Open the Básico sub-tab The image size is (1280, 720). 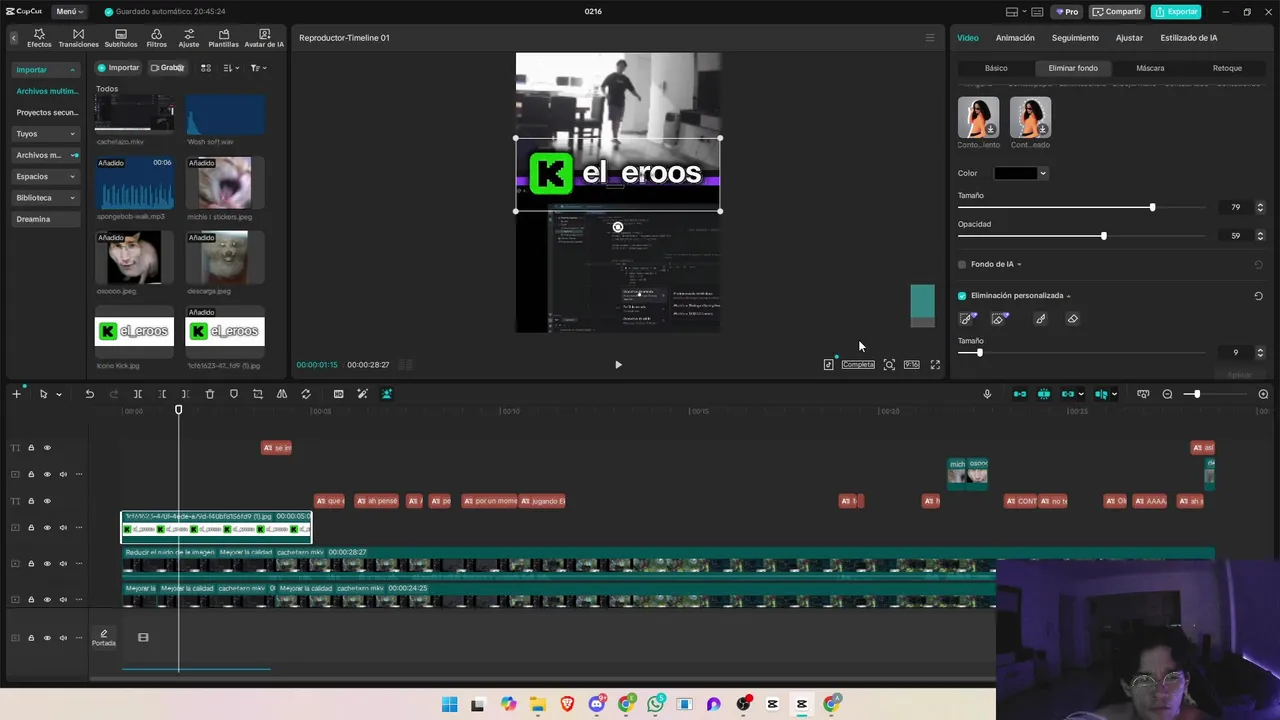point(996,68)
